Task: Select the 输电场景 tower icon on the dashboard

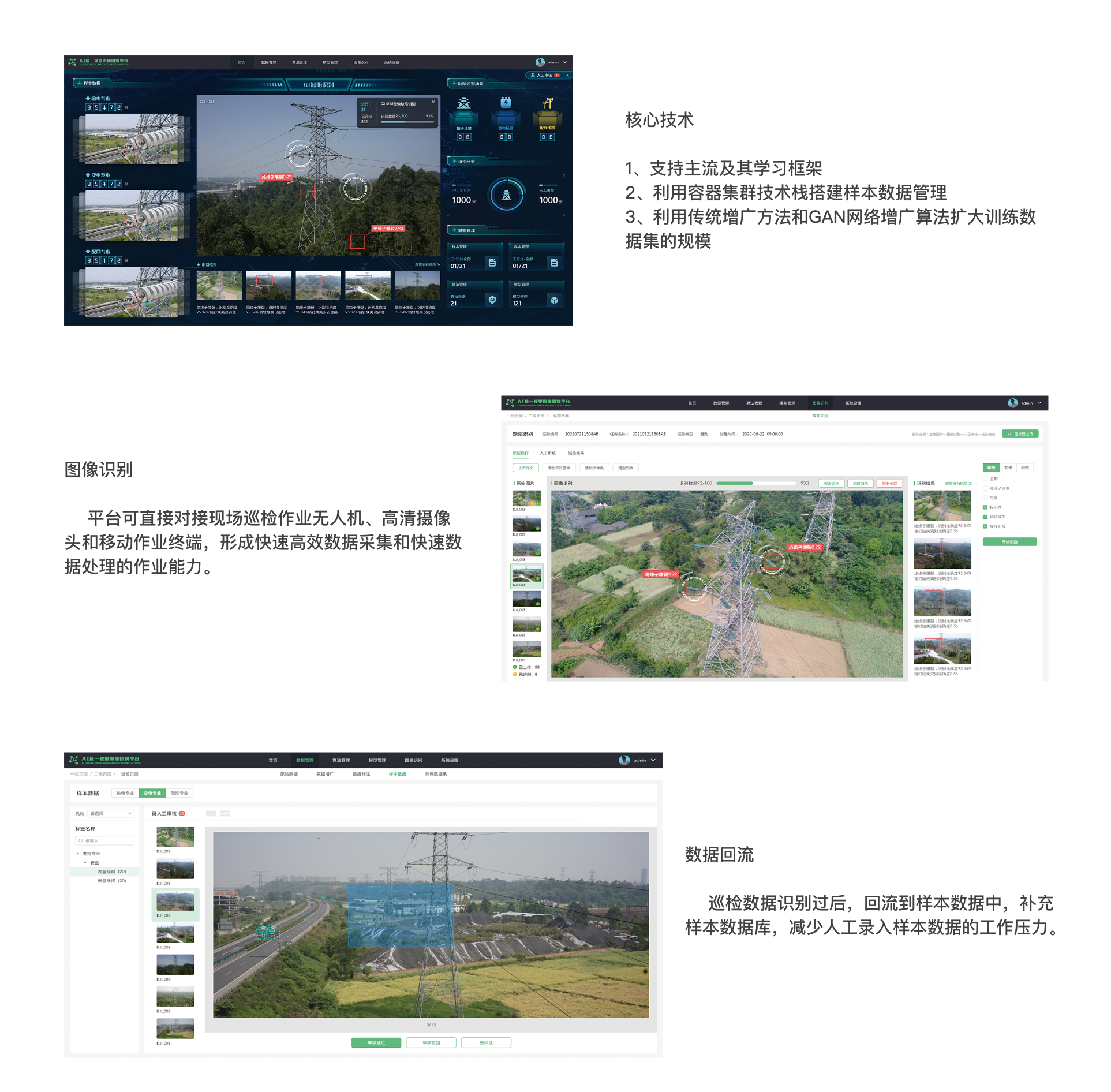Action: coord(464,103)
